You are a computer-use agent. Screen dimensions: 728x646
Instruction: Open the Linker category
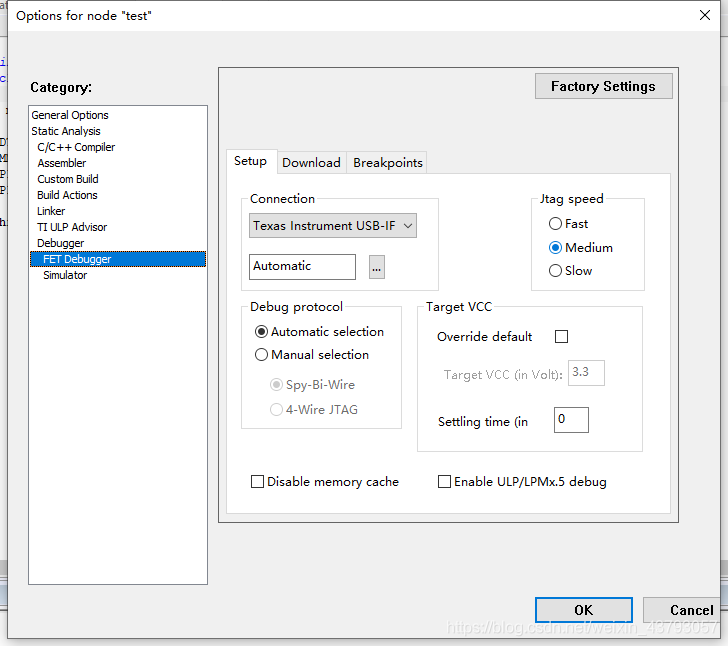pyautogui.click(x=51, y=211)
